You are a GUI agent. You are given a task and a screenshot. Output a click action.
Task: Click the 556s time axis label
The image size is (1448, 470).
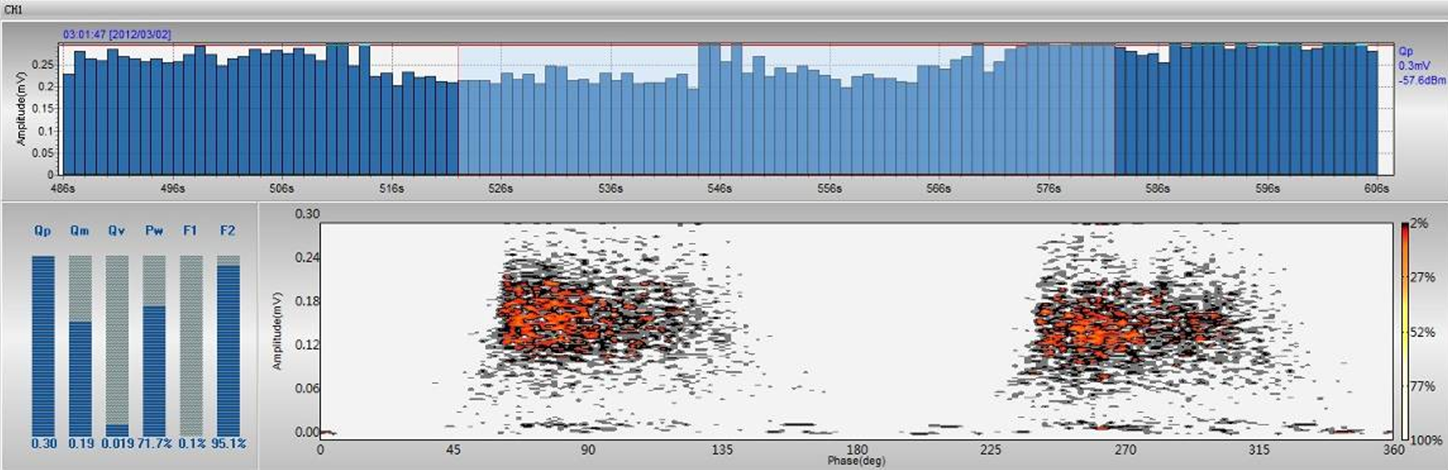829,187
